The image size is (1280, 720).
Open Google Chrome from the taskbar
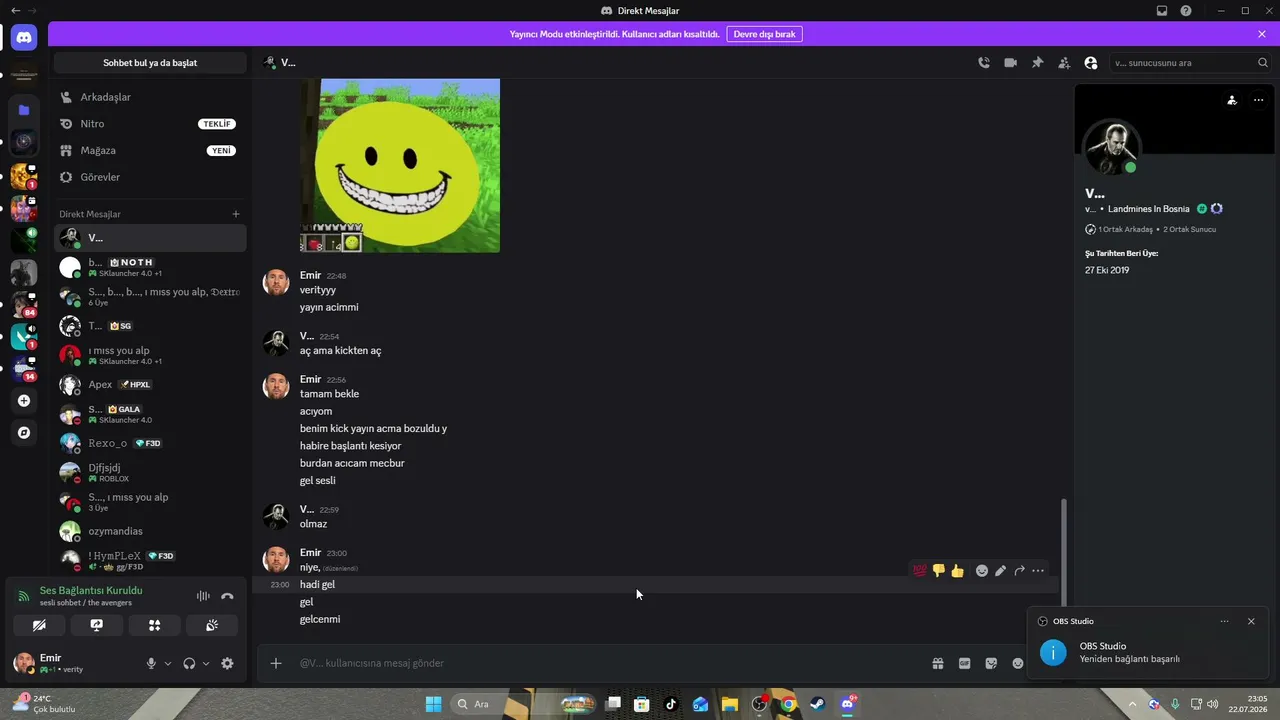click(x=788, y=704)
